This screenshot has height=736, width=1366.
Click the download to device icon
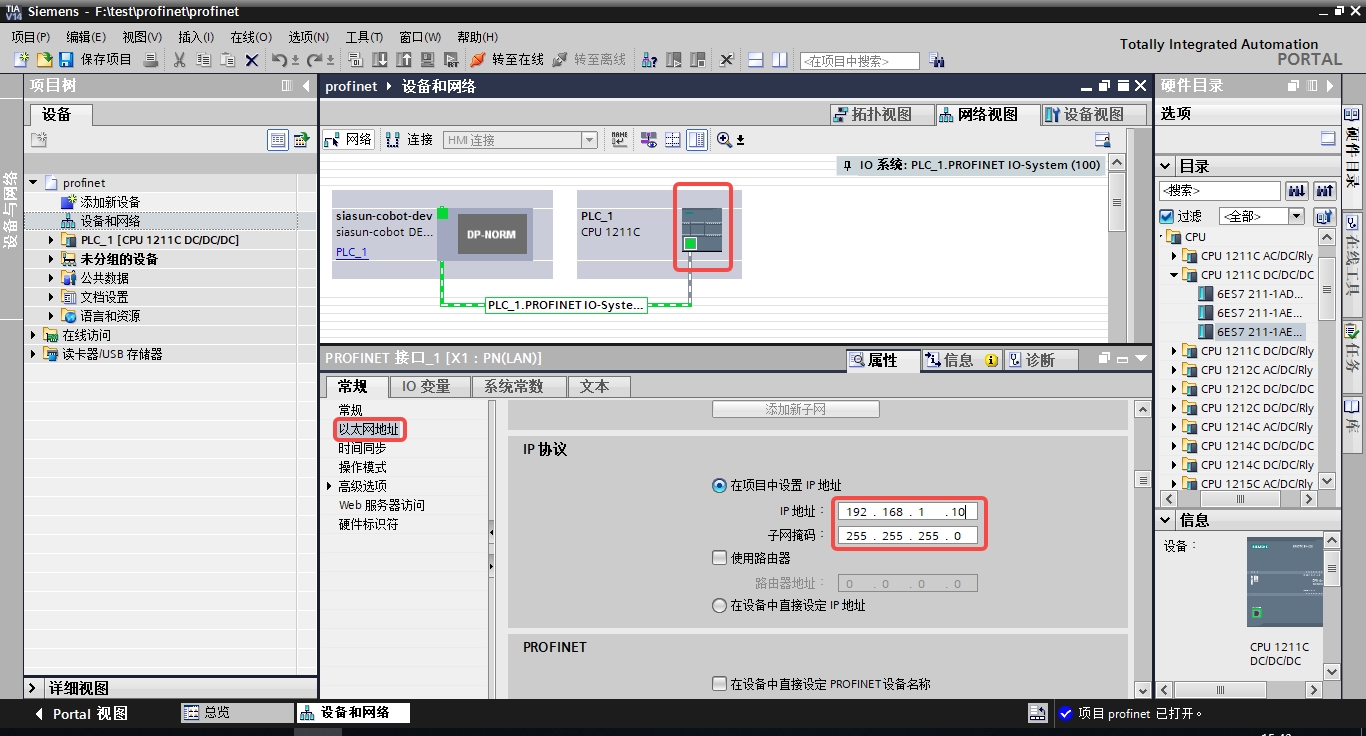tap(381, 60)
